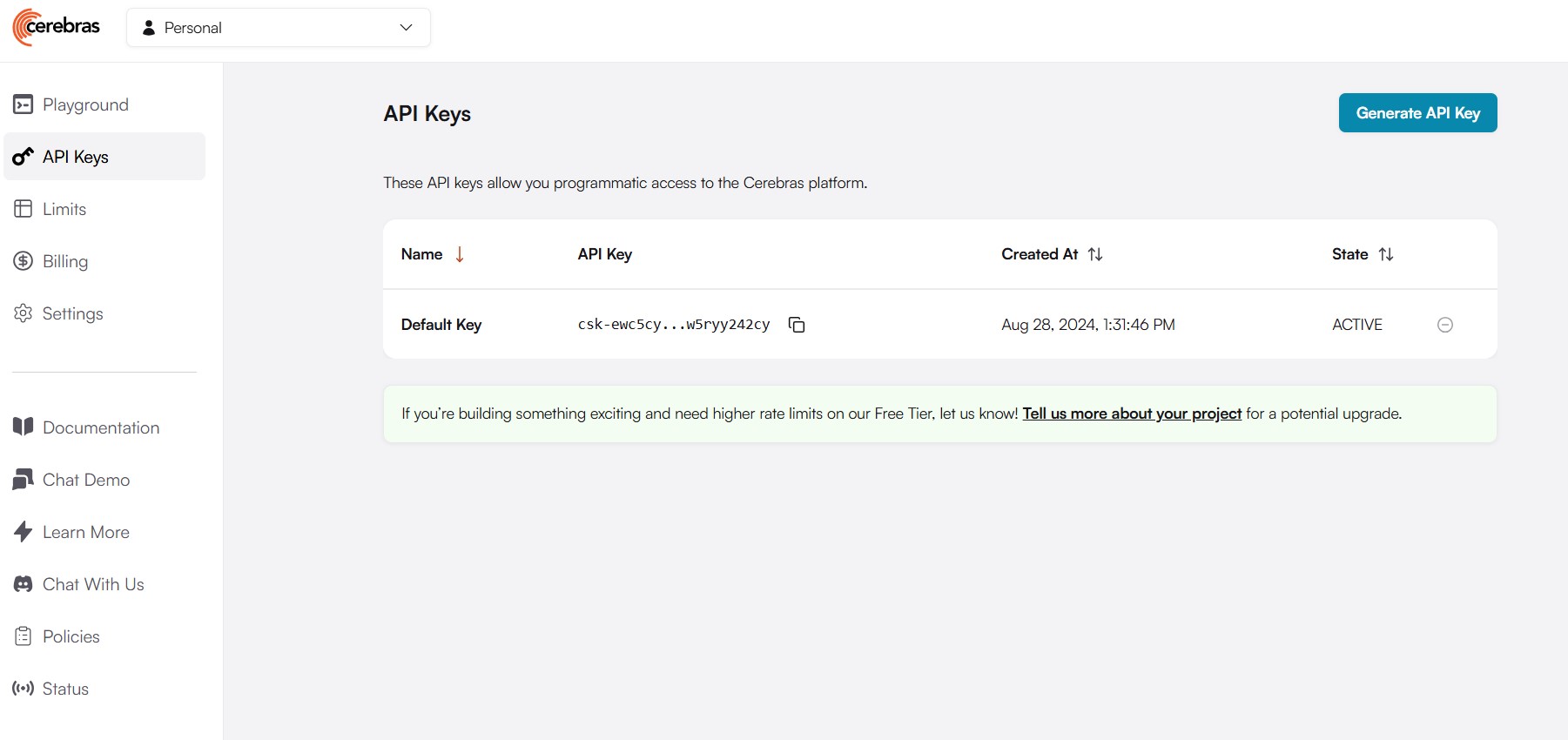Click the Billing dollar icon
Viewport: 1568px width, 740px height.
coord(24,261)
